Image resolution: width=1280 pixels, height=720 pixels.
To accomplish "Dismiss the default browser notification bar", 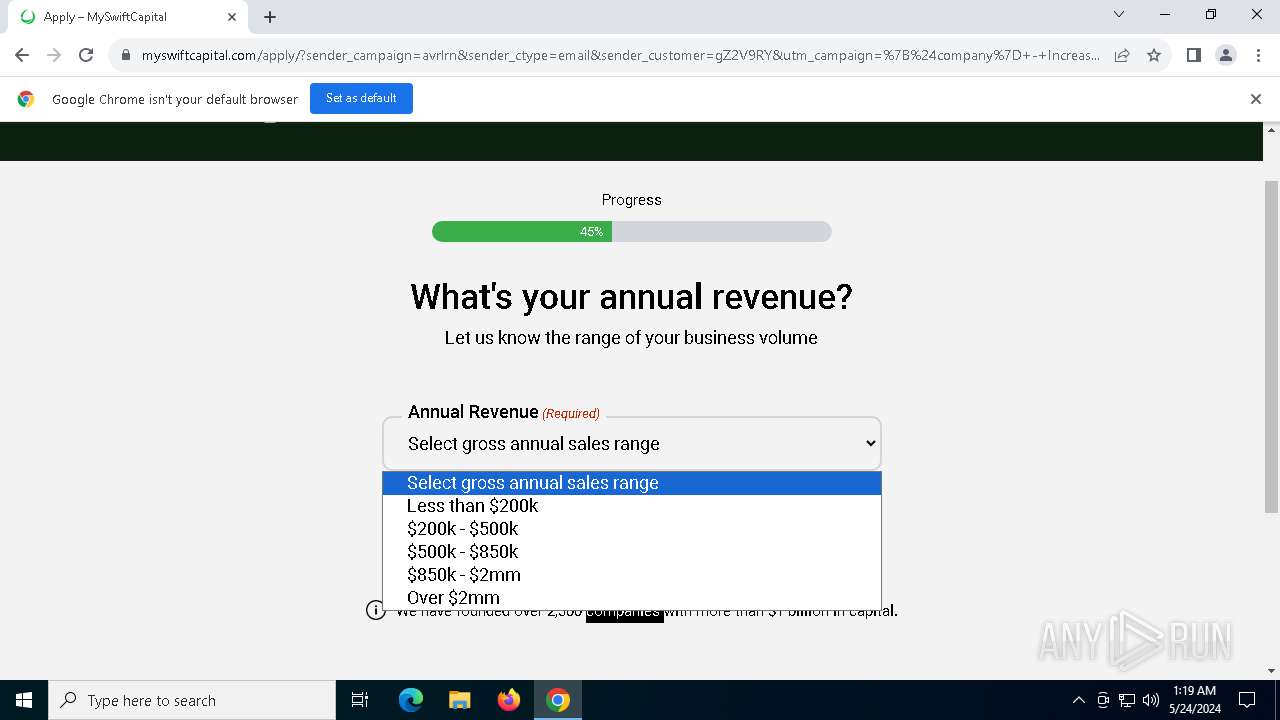I will coord(1256,98).
